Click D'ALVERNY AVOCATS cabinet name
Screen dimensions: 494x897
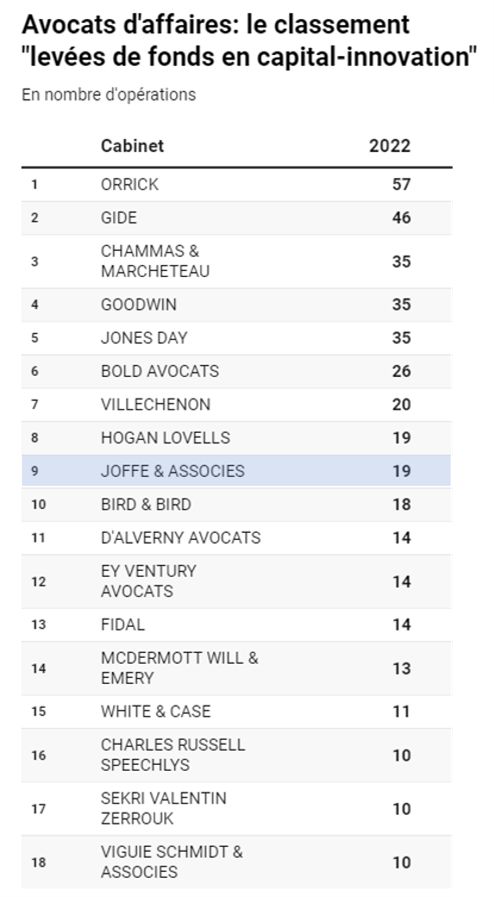click(x=181, y=538)
